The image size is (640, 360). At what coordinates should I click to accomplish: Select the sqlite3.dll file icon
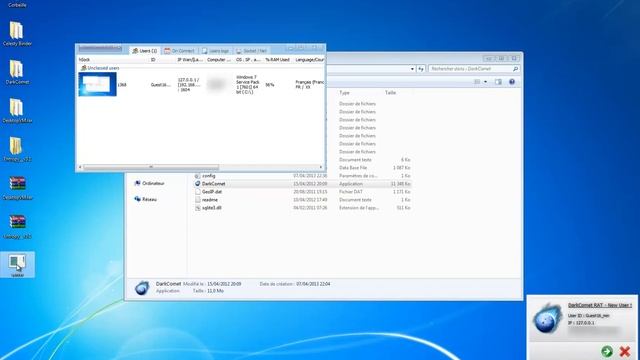[198, 208]
